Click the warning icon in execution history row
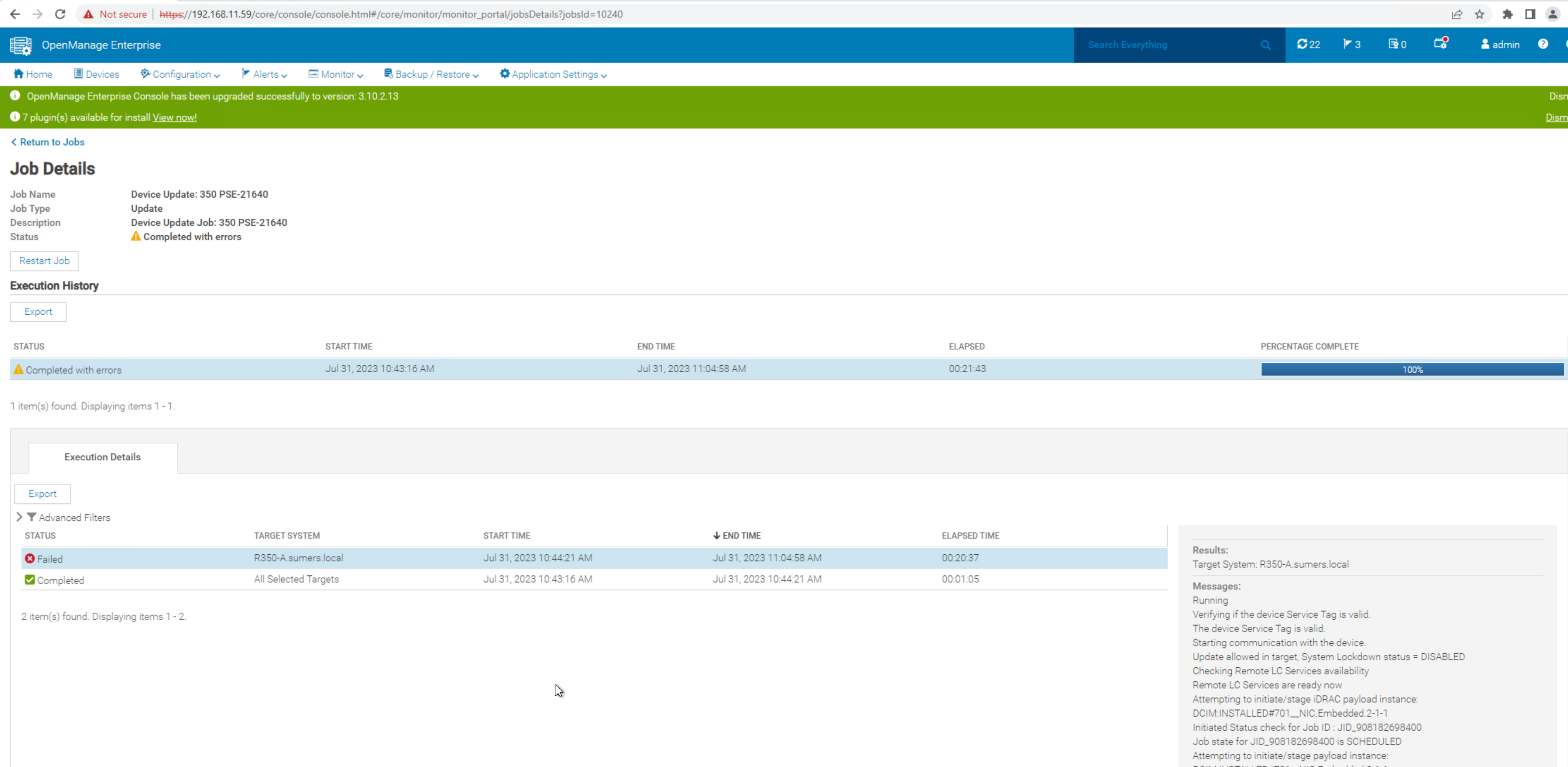The height and width of the screenshot is (767, 1568). [x=19, y=369]
